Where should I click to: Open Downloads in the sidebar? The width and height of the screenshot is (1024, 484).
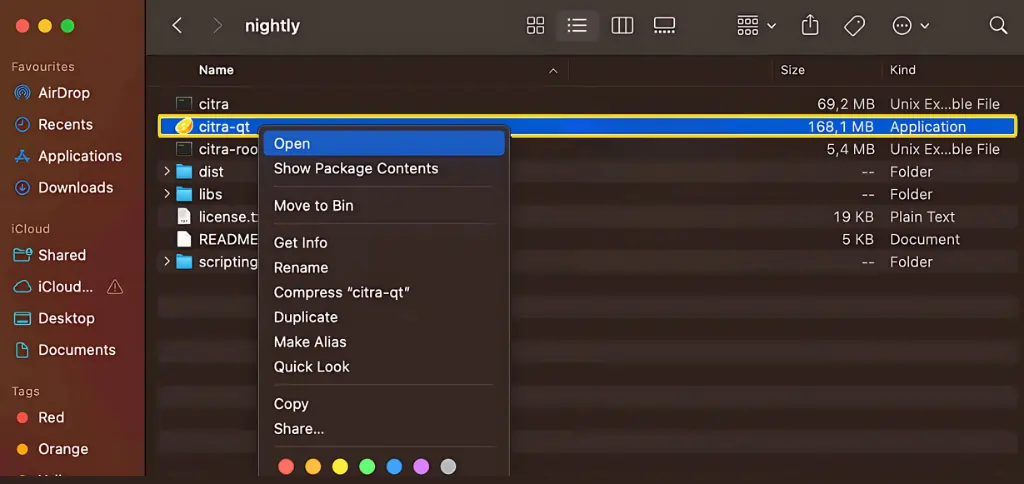pyautogui.click(x=75, y=188)
